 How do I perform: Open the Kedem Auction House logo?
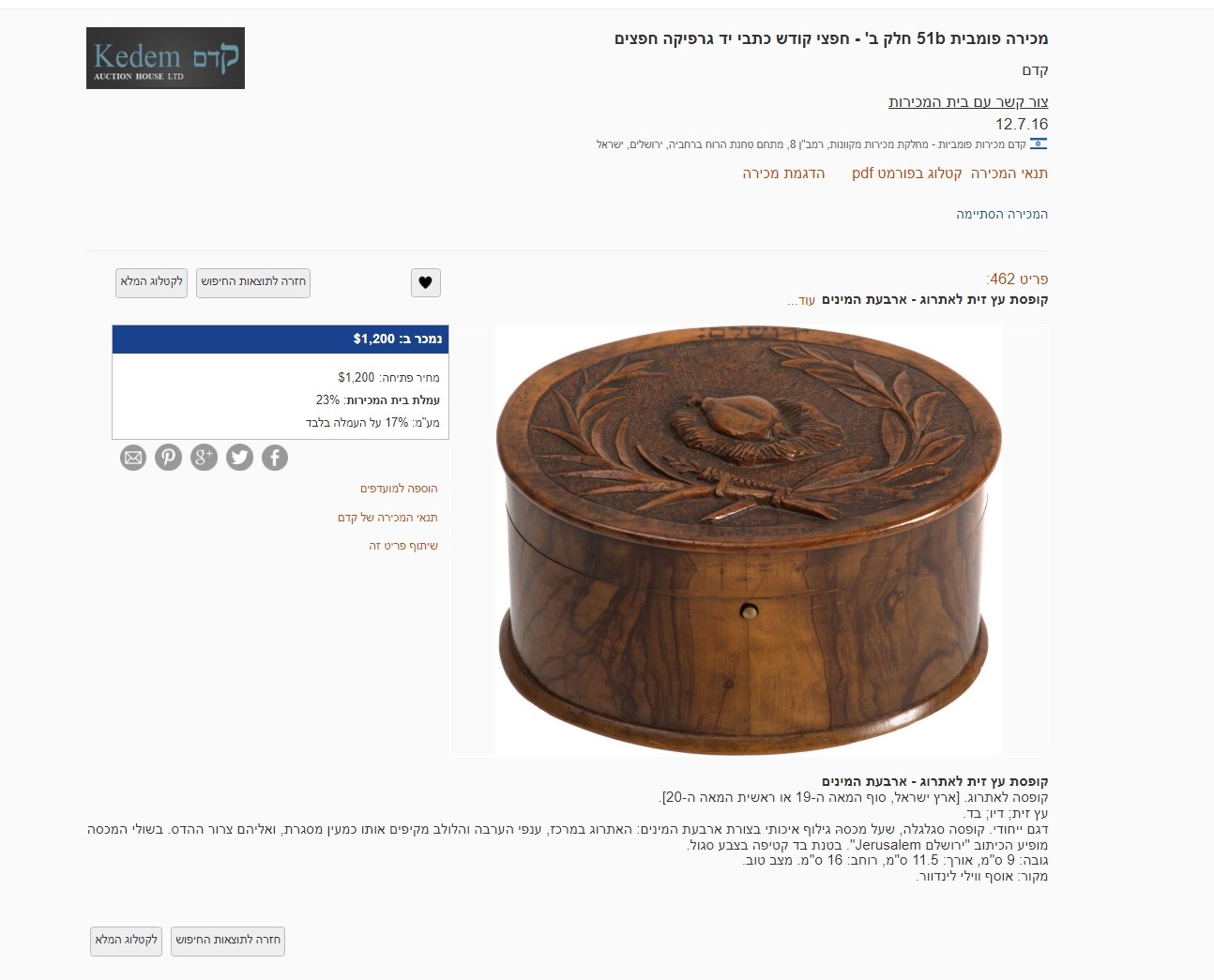coord(165,58)
